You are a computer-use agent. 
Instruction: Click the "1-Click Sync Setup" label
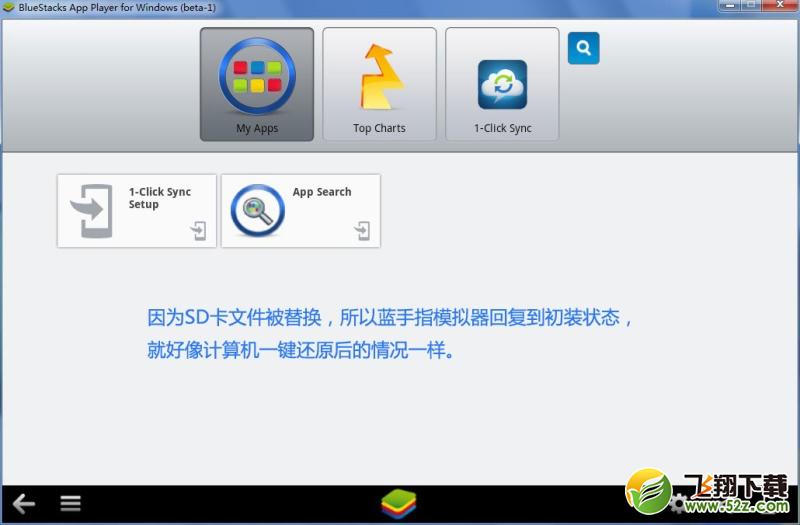tap(160, 198)
